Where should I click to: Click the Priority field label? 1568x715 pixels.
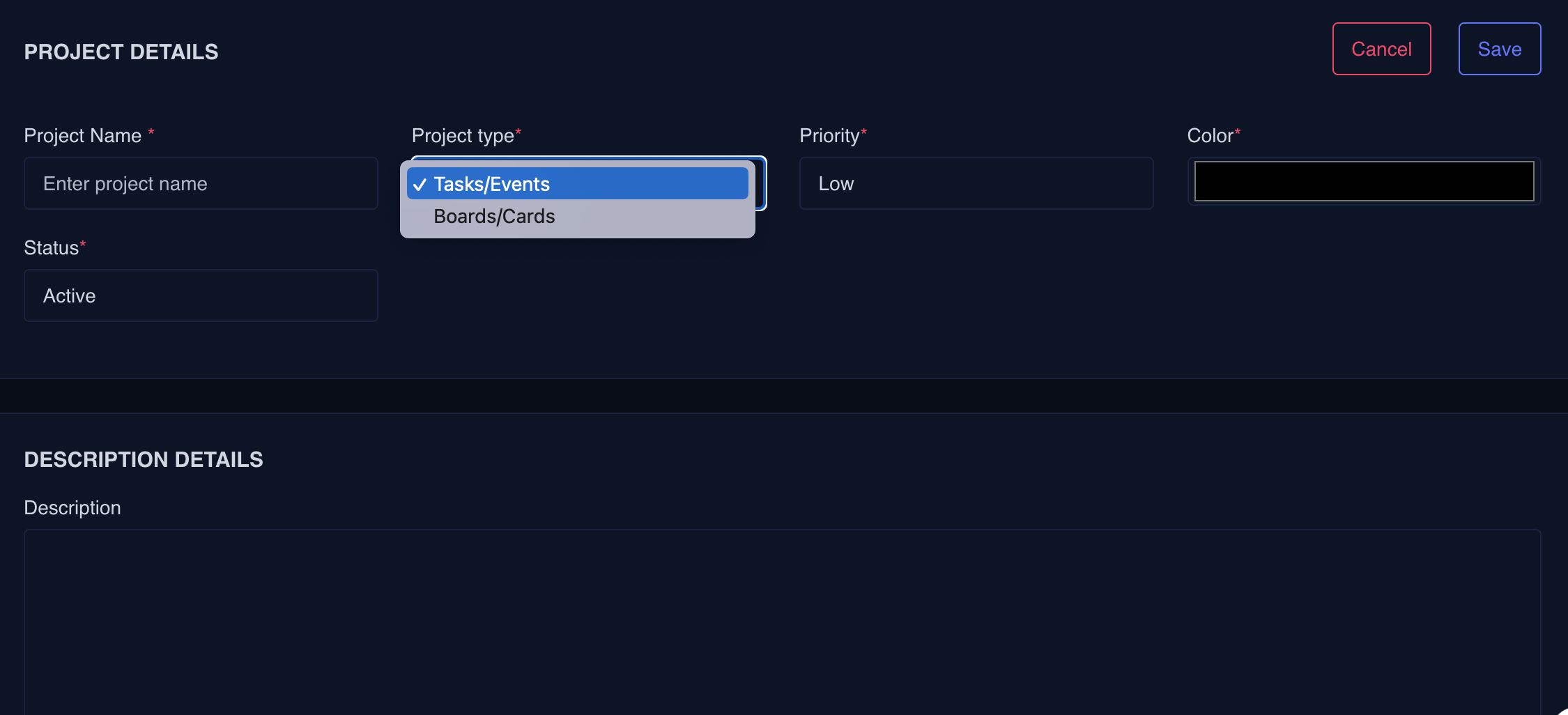829,135
